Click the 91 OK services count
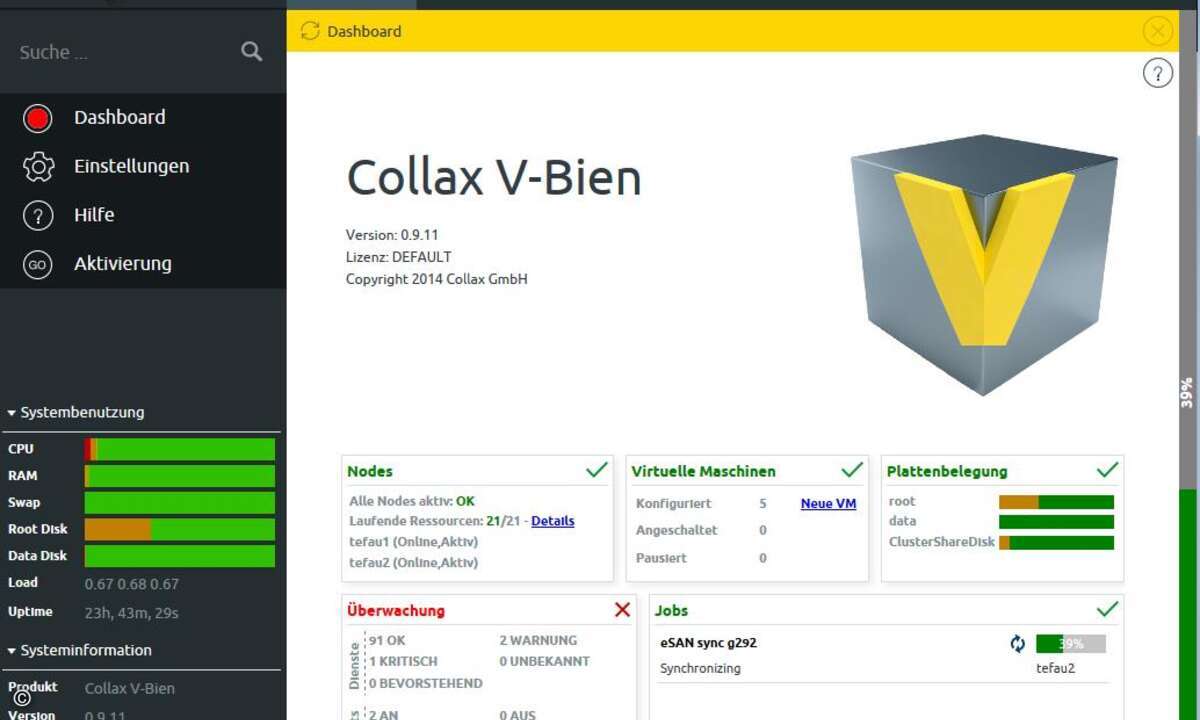 [388, 640]
